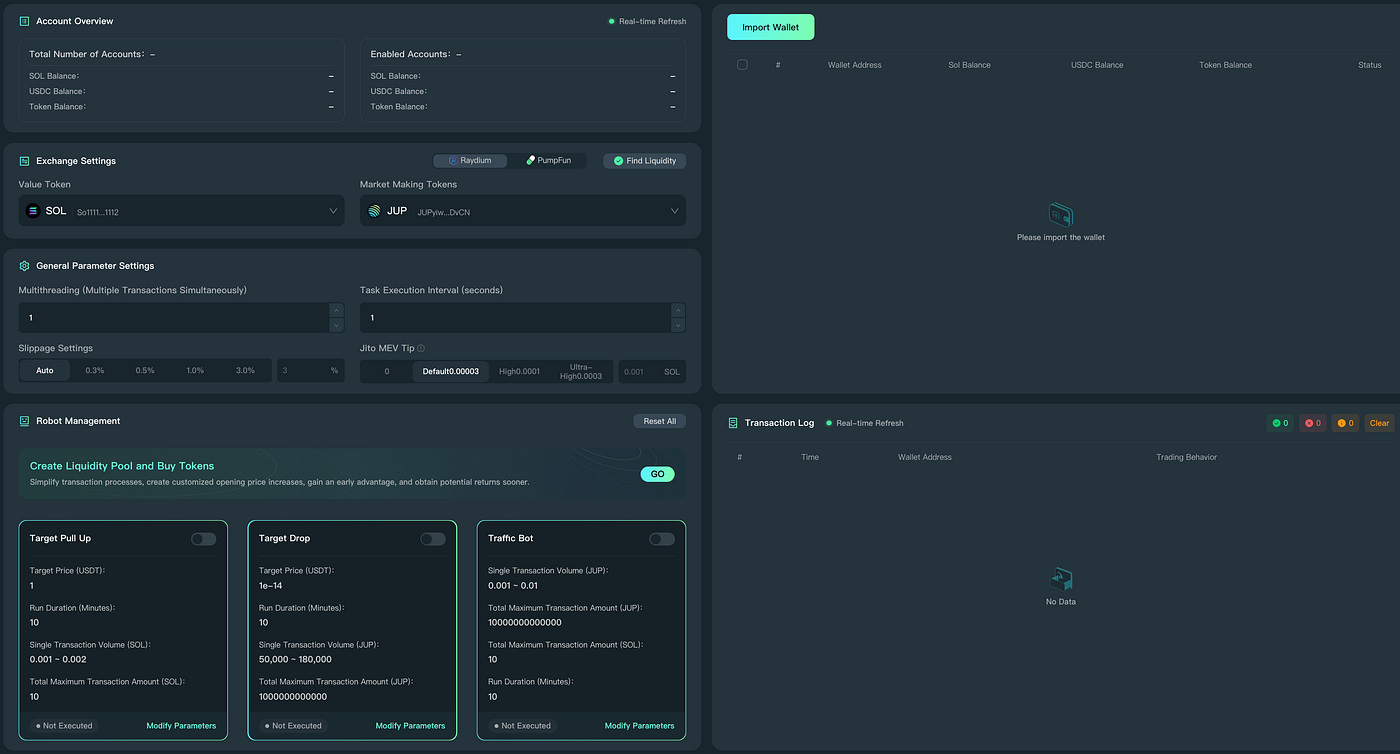Modify Parameters for Target Pull Up
The image size is (1400, 754).
point(181,726)
